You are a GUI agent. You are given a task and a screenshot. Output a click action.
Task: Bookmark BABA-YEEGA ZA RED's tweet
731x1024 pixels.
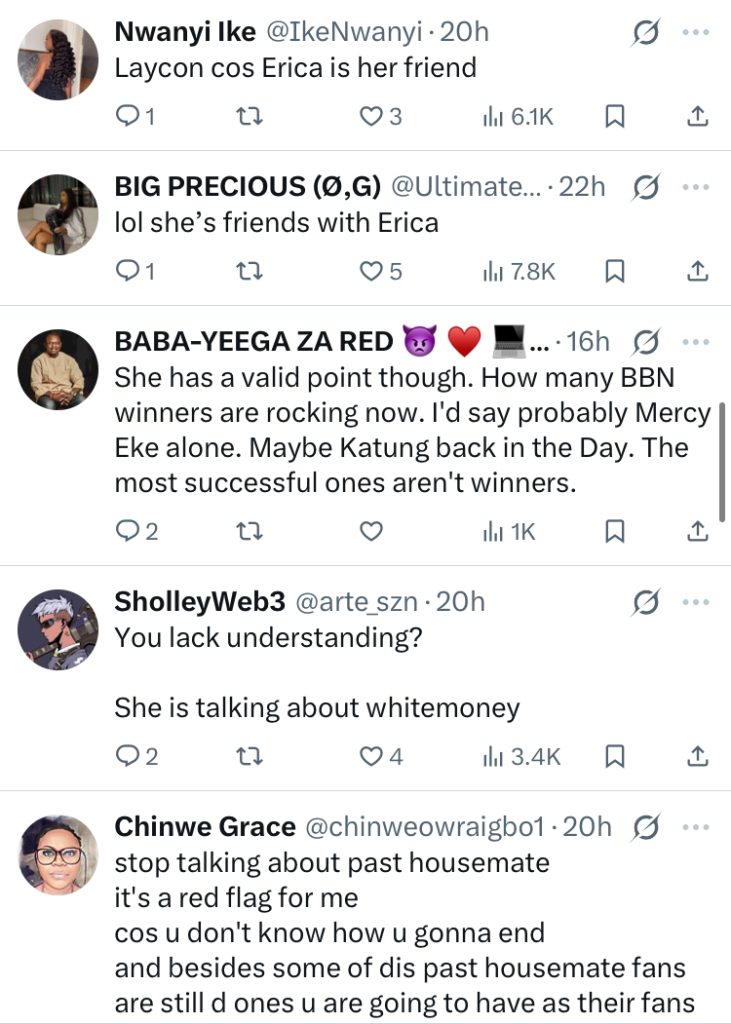pyautogui.click(x=616, y=531)
